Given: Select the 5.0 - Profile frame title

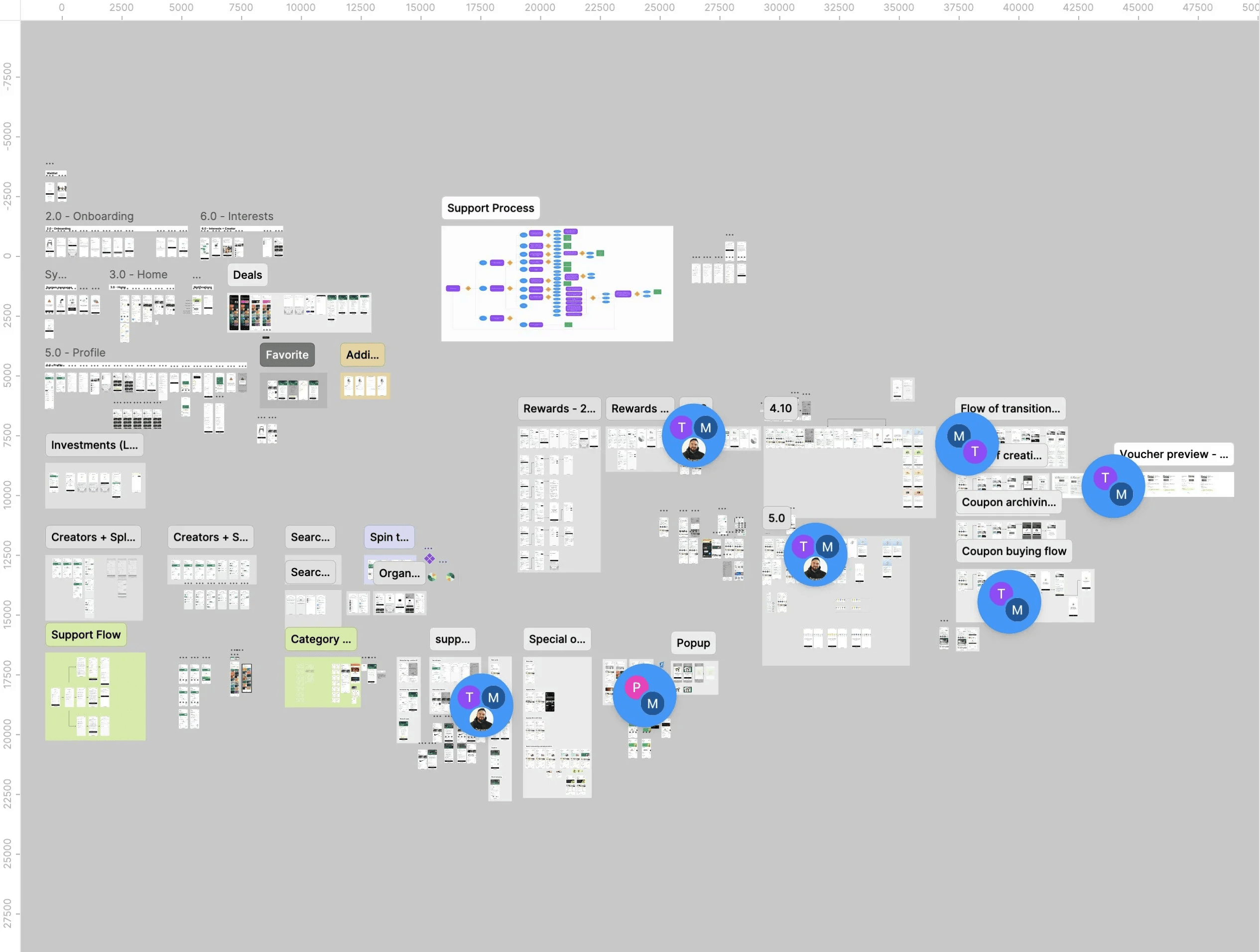Looking at the screenshot, I should coord(75,353).
